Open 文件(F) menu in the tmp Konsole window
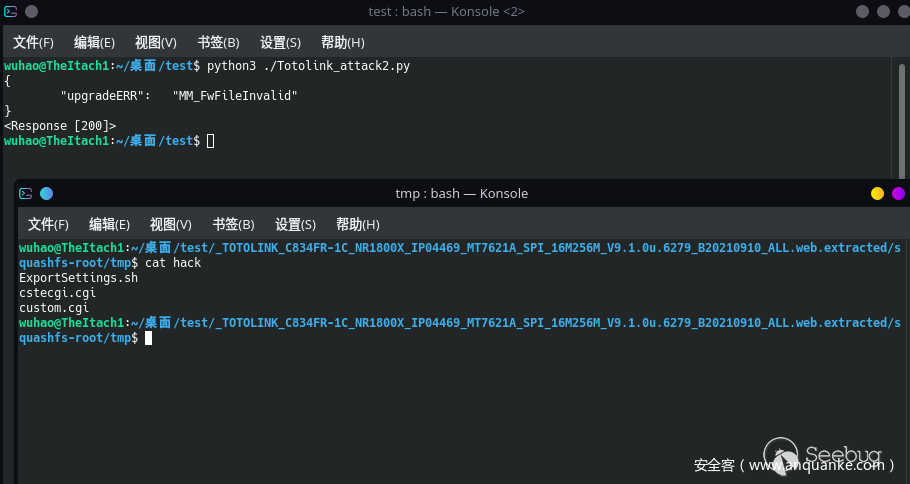This screenshot has height=484, width=910. click(48, 225)
